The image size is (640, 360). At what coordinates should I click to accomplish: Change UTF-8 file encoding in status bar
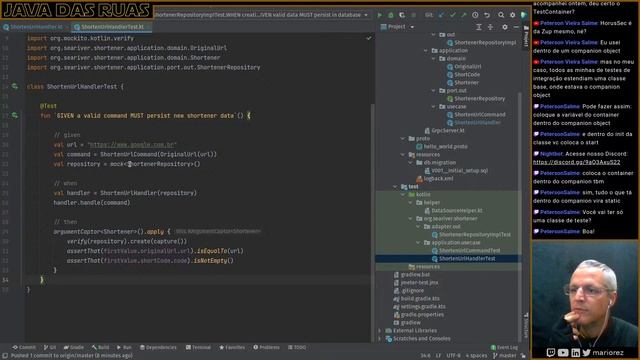[453, 356]
